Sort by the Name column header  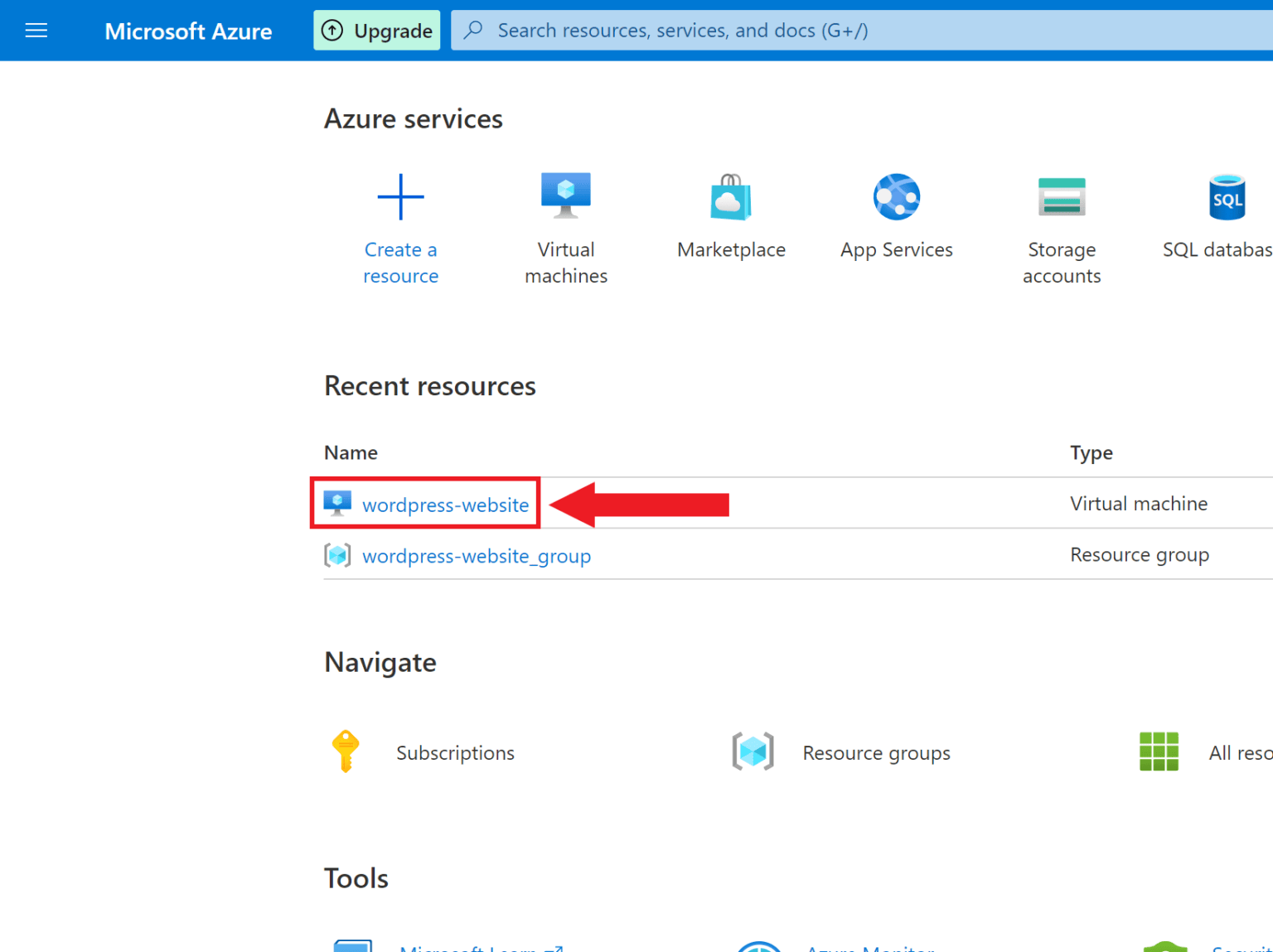(351, 452)
